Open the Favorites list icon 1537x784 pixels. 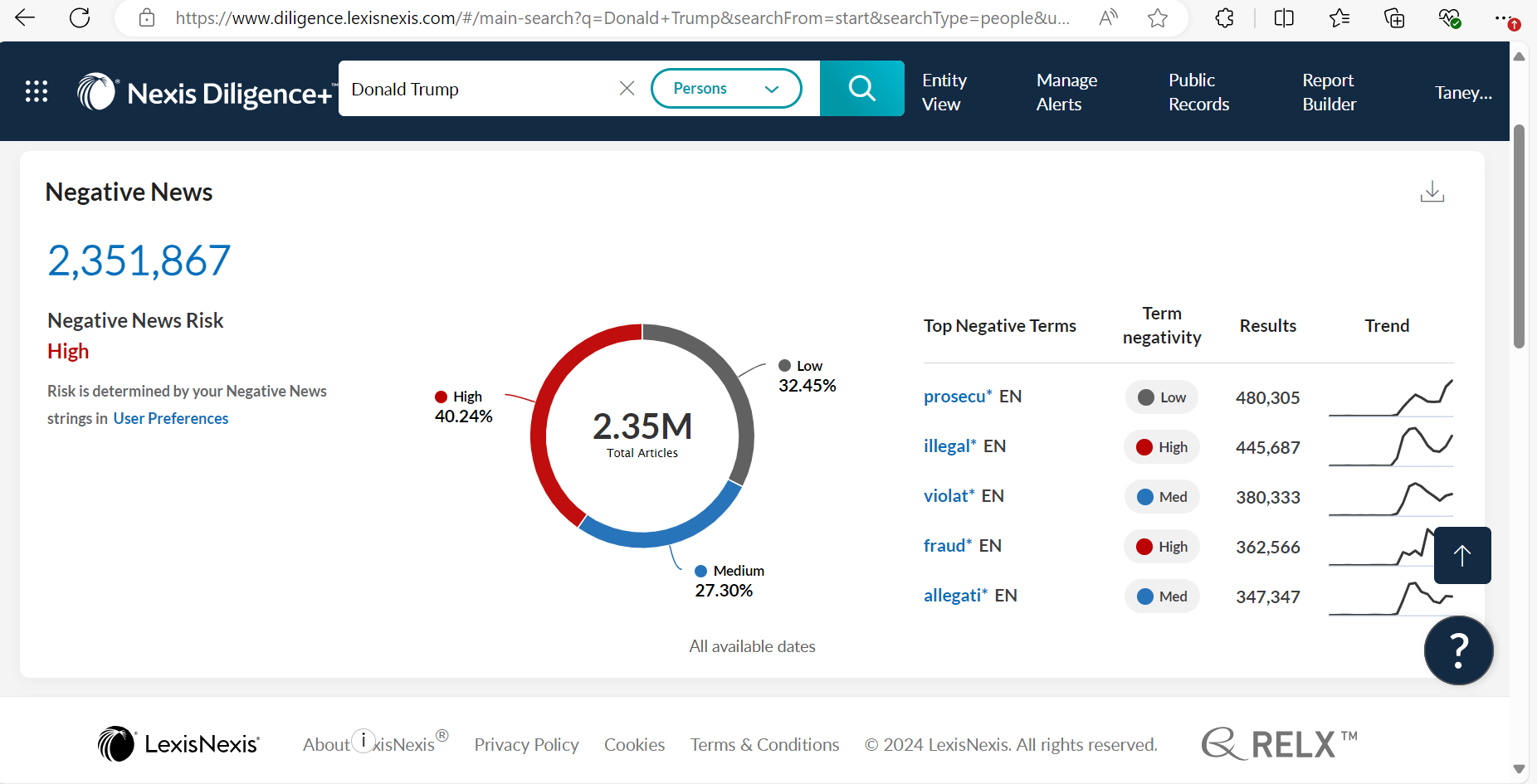(1339, 17)
